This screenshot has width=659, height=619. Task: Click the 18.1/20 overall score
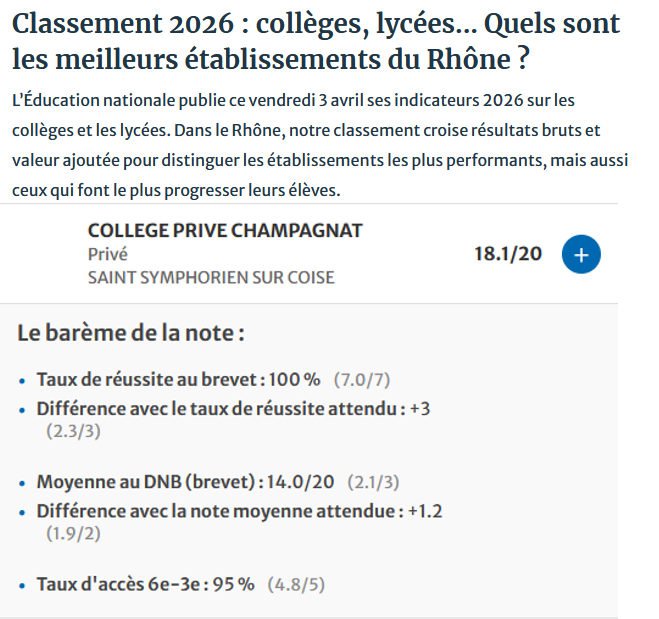coord(507,254)
